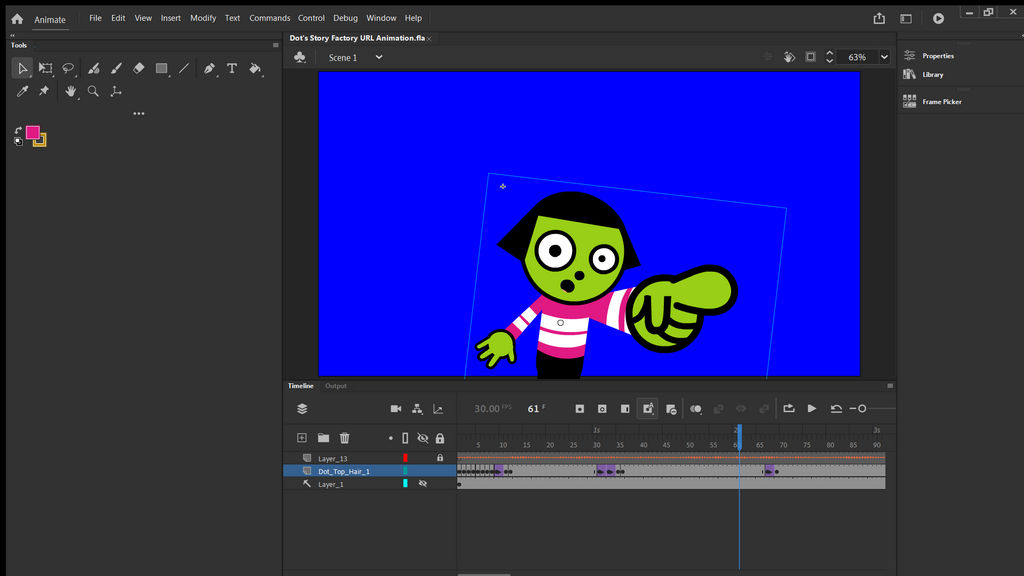Play the animation from the timeline

[813, 408]
